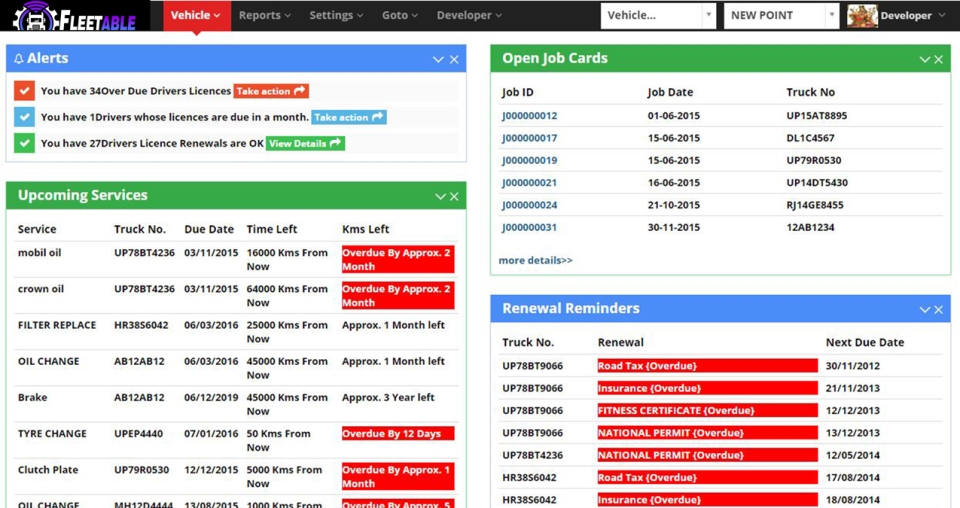Click the FITNESS CERTIFICATE {Overdue} bar
Viewport: 960px width, 508px height.
pos(708,411)
